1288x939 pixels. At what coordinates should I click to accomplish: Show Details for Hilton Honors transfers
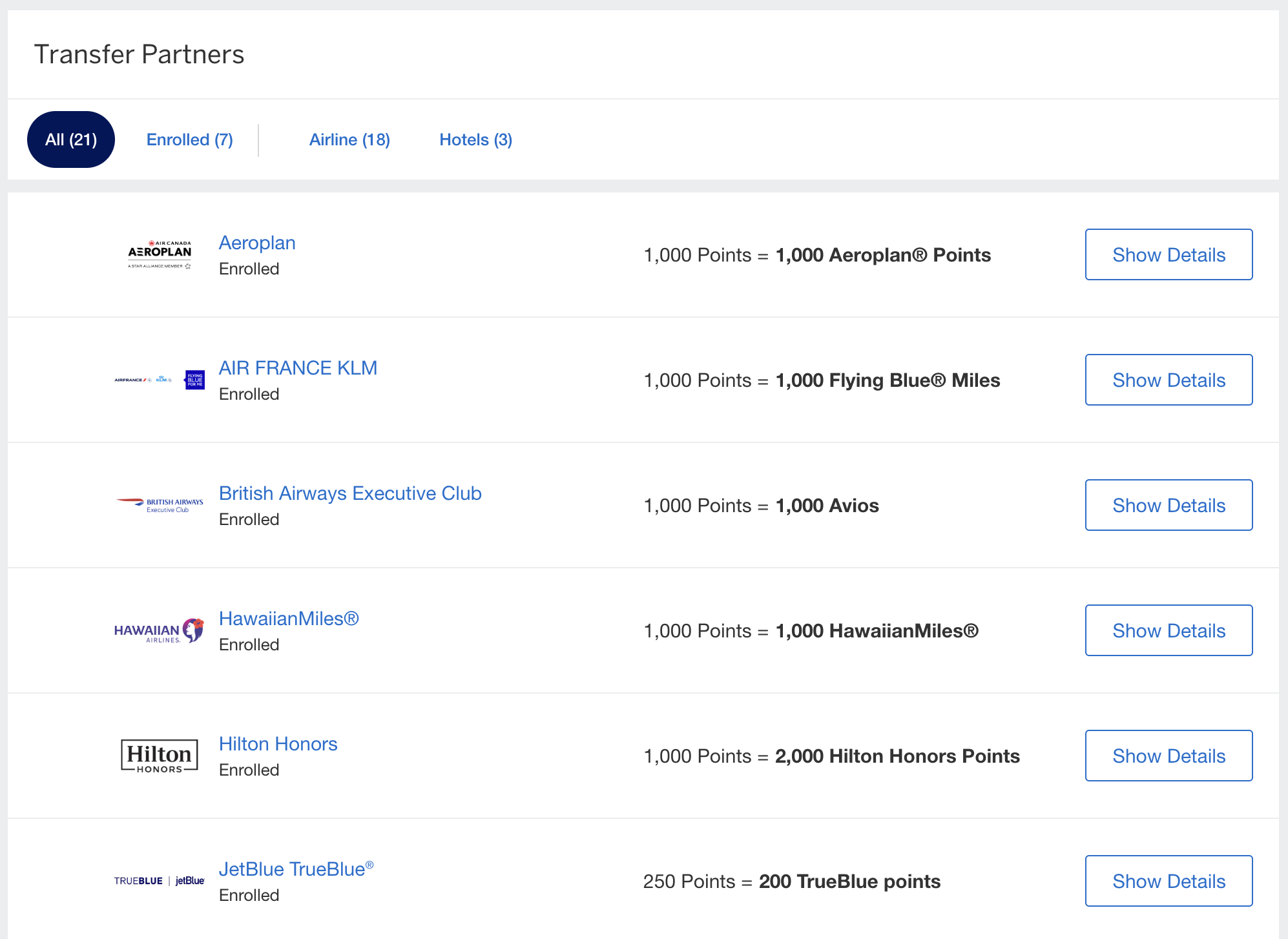1168,756
